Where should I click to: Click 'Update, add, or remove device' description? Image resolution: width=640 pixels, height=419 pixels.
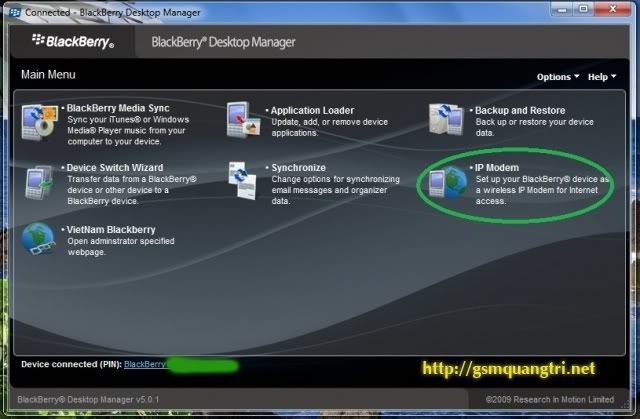tap(330, 122)
